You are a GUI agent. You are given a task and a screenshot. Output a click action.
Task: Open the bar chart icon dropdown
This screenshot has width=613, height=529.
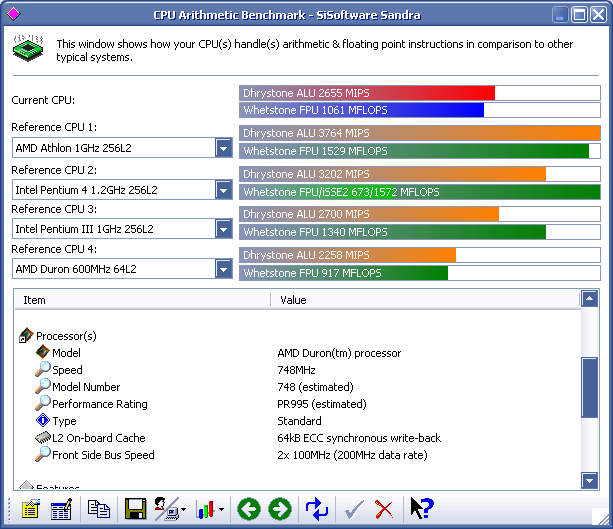click(223, 510)
